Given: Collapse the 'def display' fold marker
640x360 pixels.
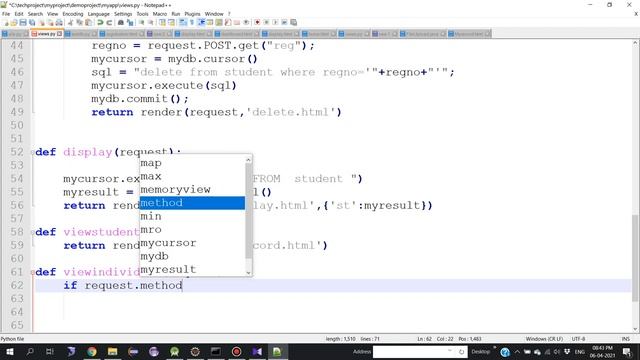Looking at the screenshot, I should pos(33,152).
